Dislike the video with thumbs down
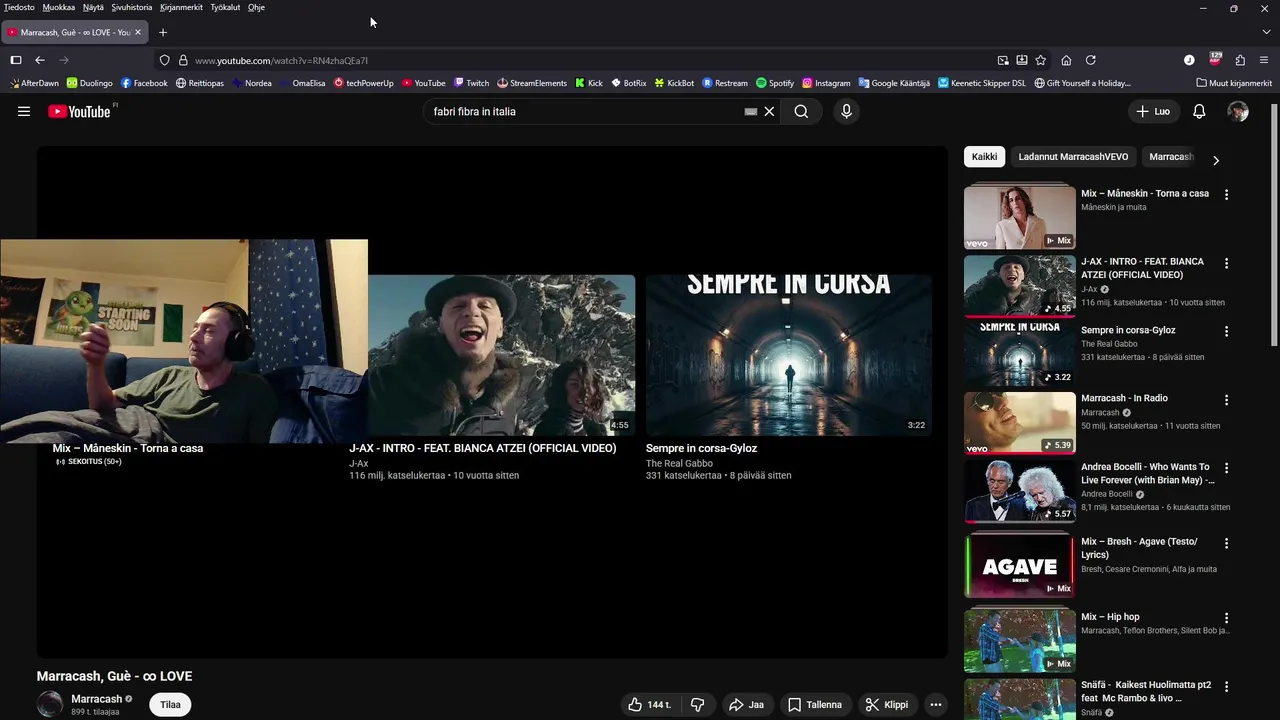This screenshot has height=720, width=1280. click(x=698, y=704)
